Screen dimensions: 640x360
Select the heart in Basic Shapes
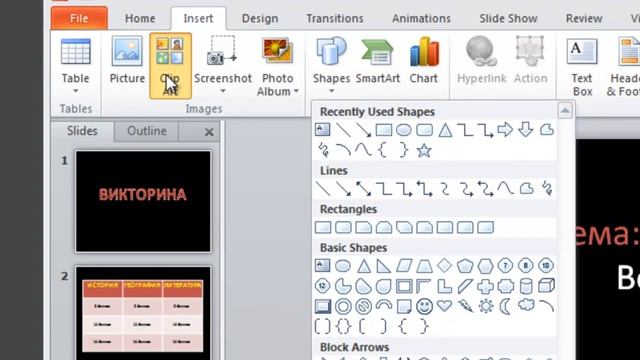pyautogui.click(x=444, y=306)
